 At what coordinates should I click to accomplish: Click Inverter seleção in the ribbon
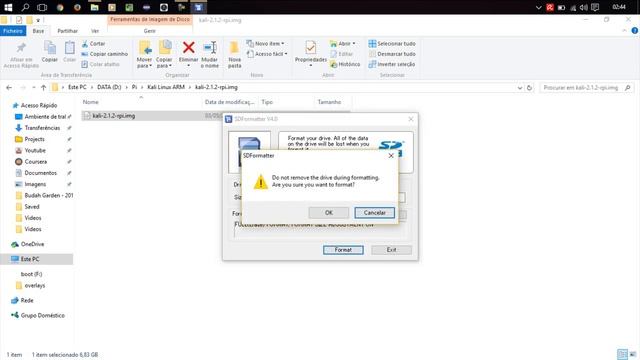391,64
